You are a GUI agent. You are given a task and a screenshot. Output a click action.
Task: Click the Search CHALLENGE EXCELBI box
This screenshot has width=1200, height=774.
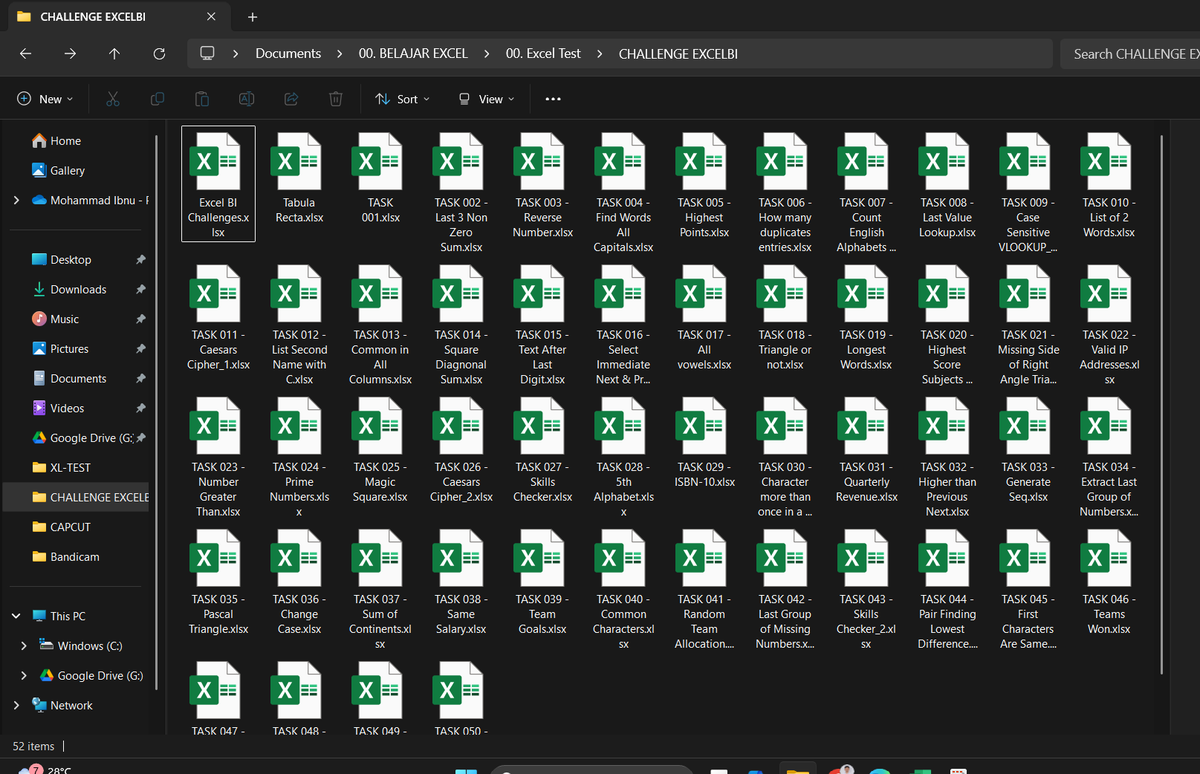(x=1130, y=54)
